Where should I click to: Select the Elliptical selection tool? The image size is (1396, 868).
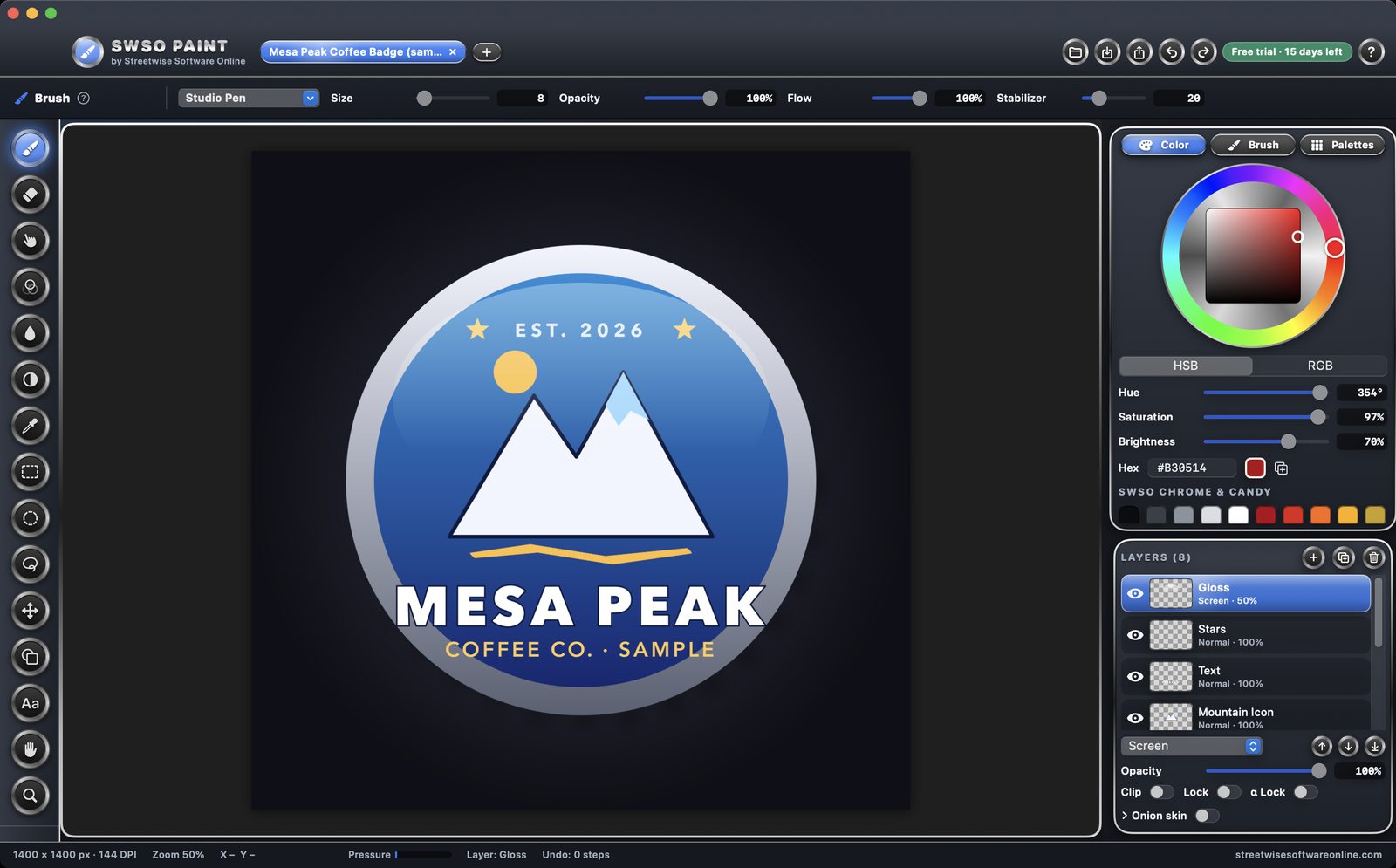pos(30,517)
